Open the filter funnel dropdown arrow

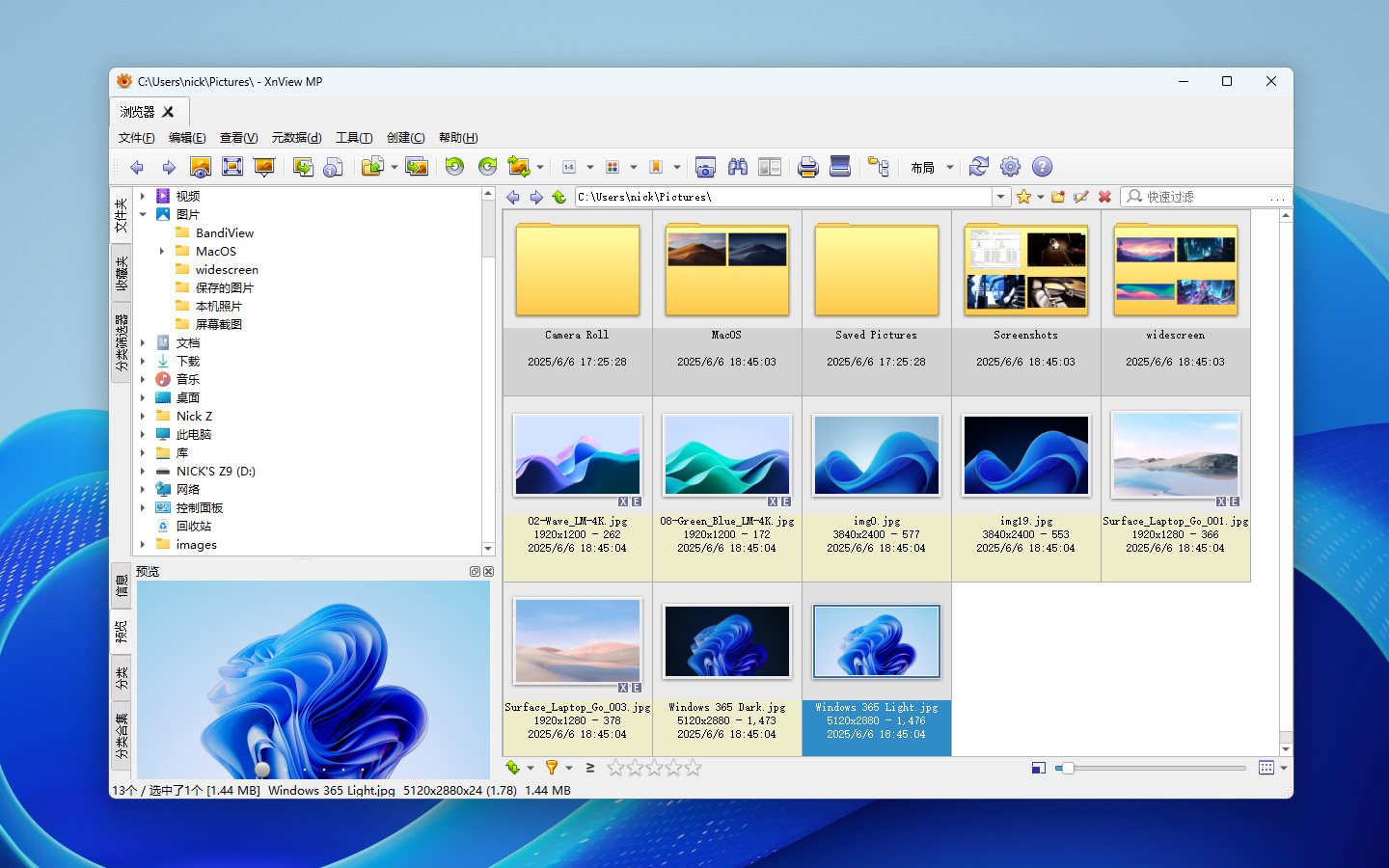click(x=569, y=768)
